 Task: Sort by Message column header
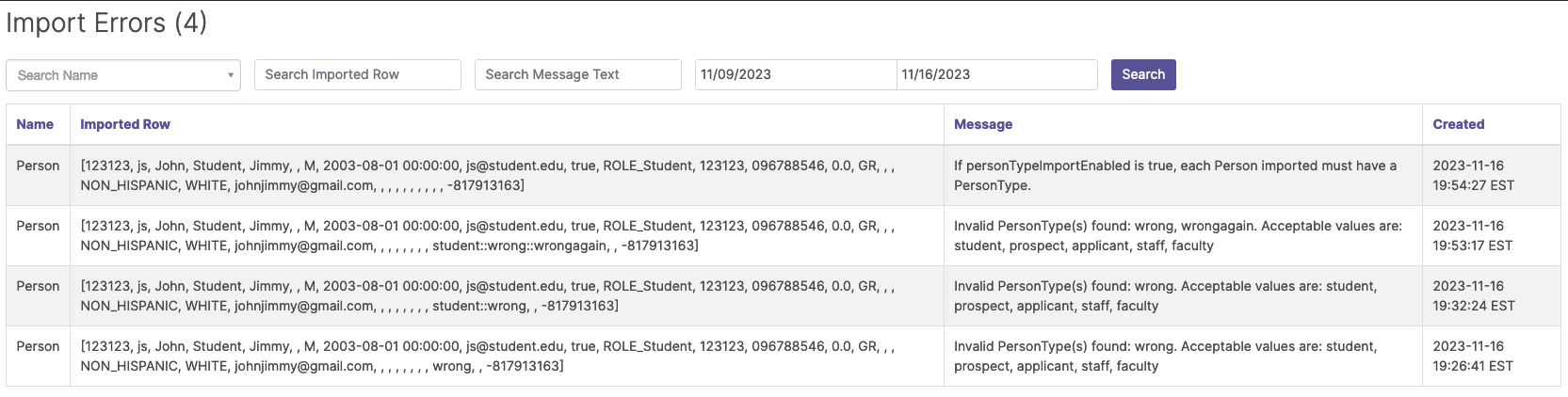pyautogui.click(x=983, y=124)
